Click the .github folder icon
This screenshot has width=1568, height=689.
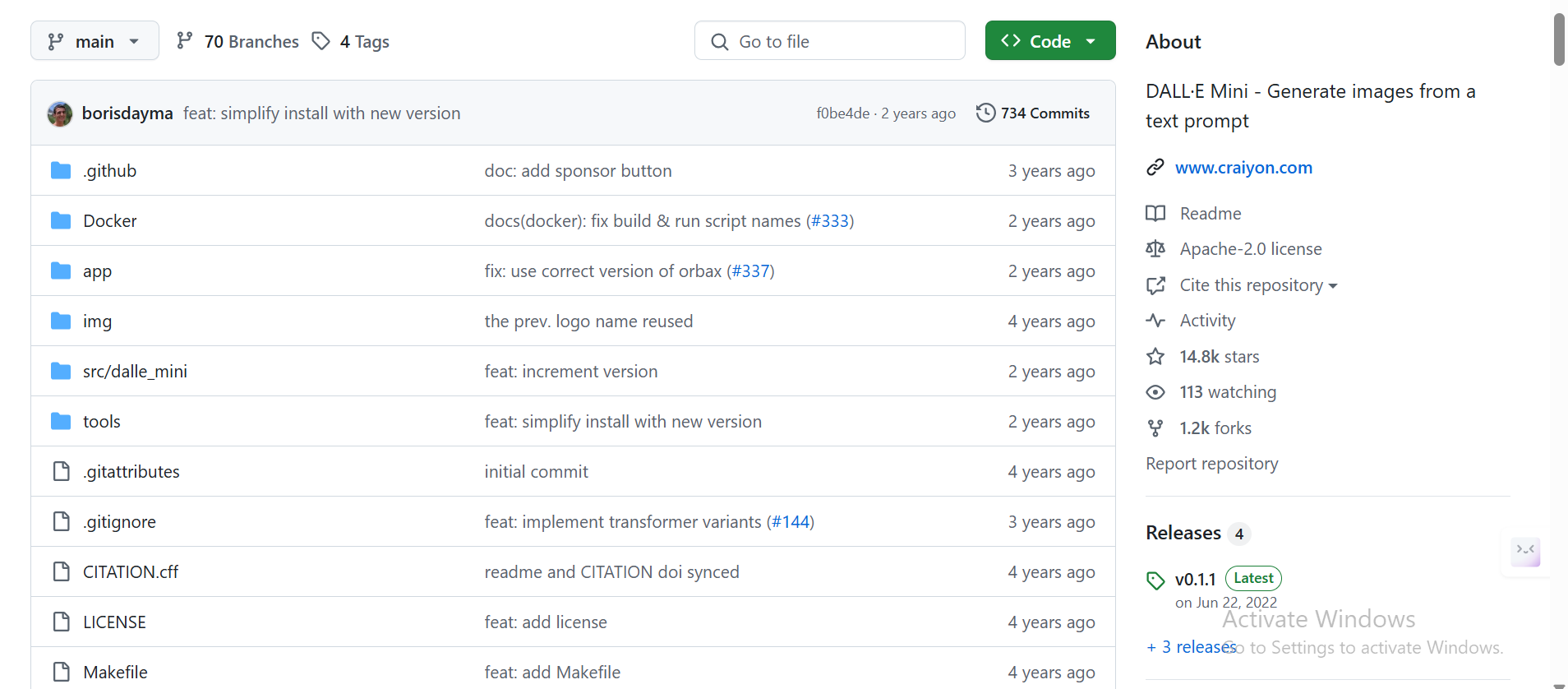[x=61, y=170]
